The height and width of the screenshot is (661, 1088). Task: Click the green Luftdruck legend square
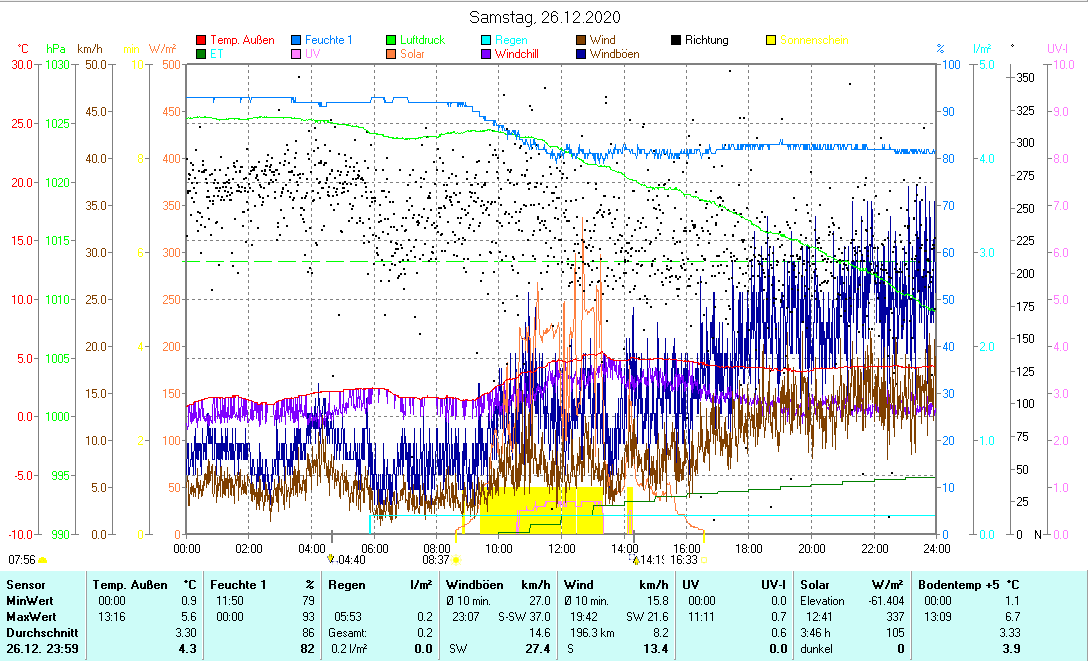391,40
